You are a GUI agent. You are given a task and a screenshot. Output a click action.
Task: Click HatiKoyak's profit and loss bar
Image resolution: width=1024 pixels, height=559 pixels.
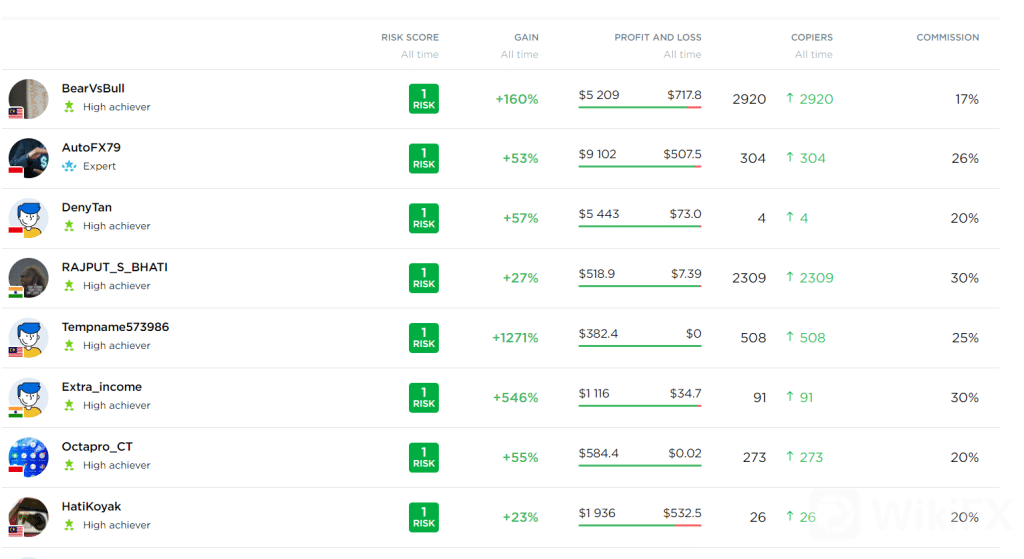click(x=639, y=525)
